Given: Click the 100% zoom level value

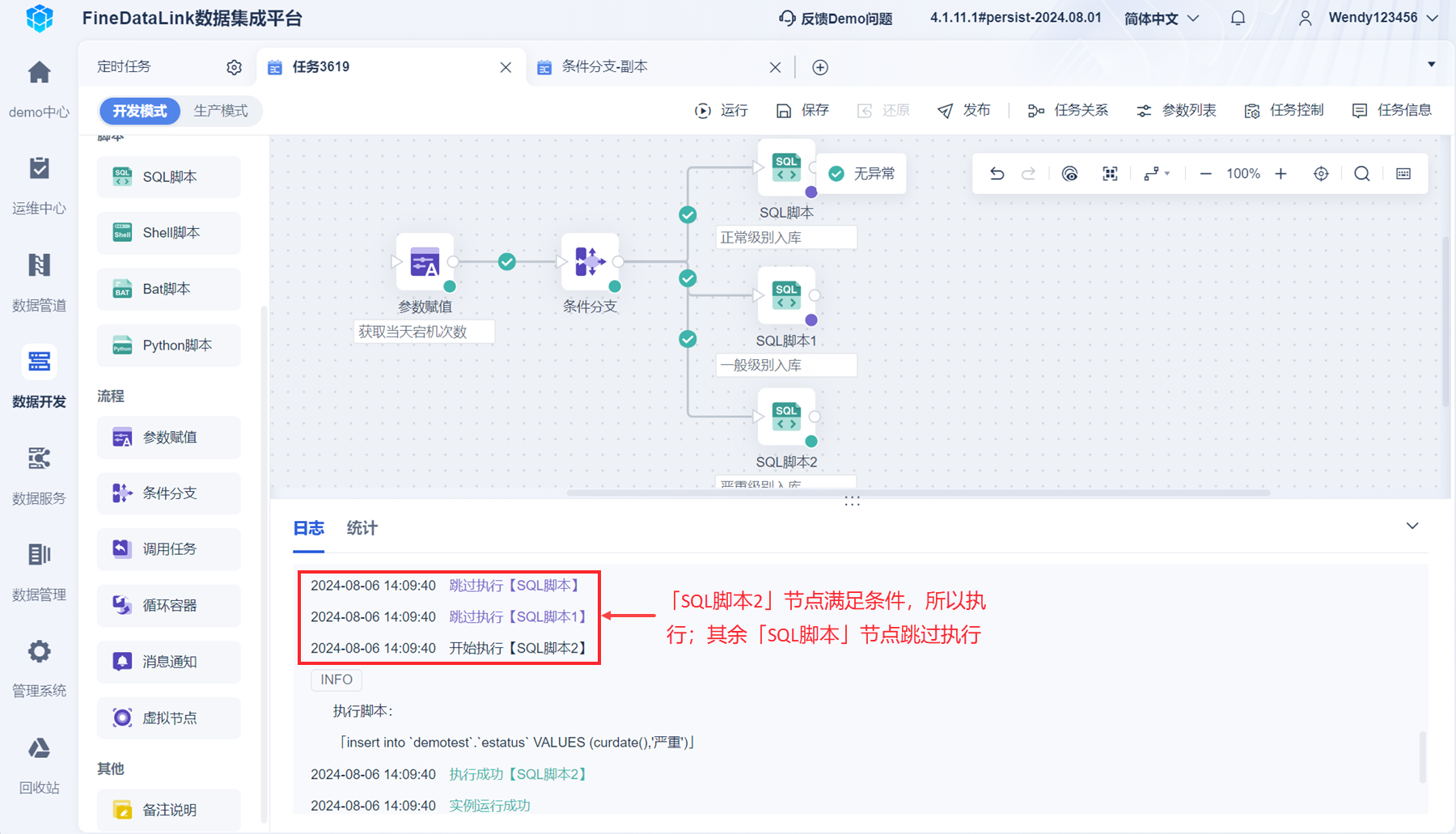Looking at the screenshot, I should (1243, 174).
